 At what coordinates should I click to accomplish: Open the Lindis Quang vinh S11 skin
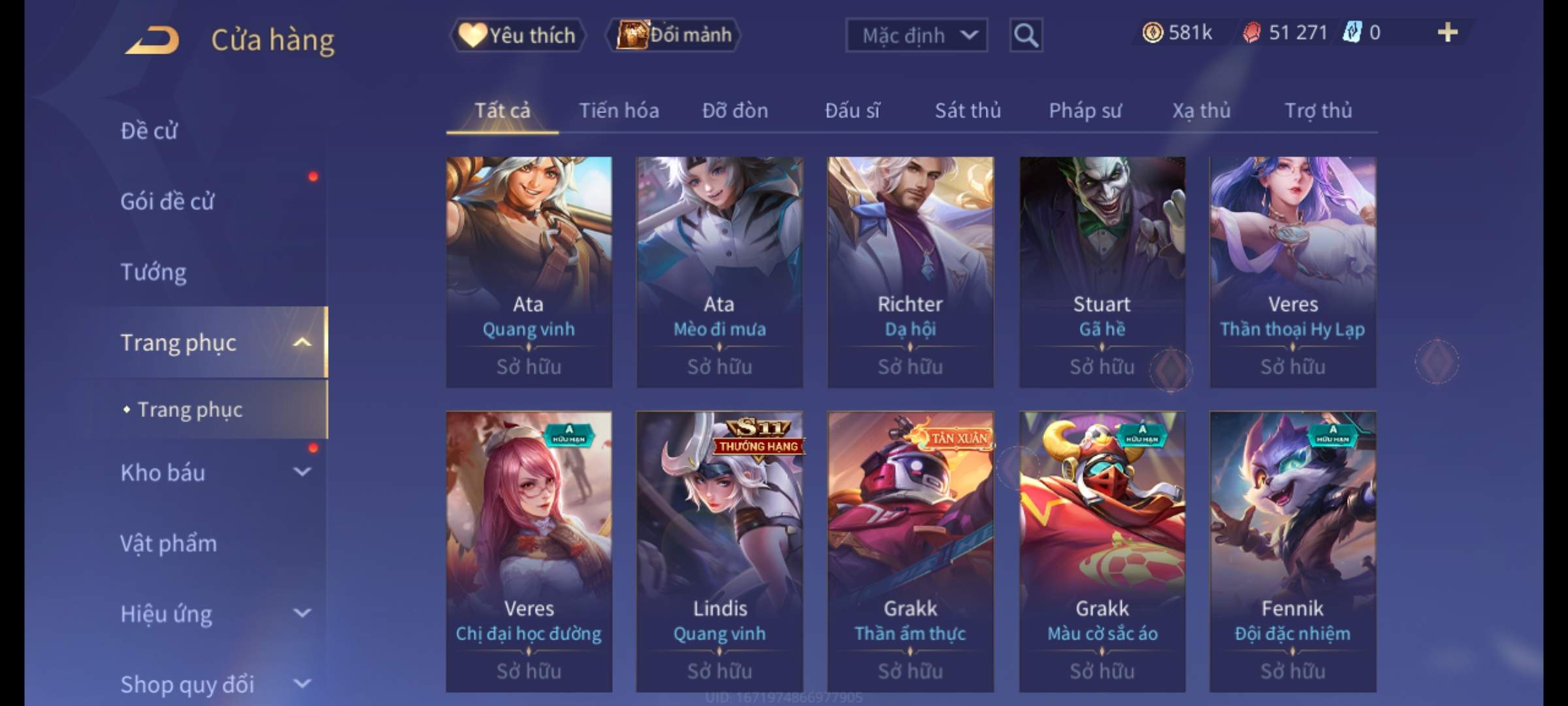tap(719, 551)
